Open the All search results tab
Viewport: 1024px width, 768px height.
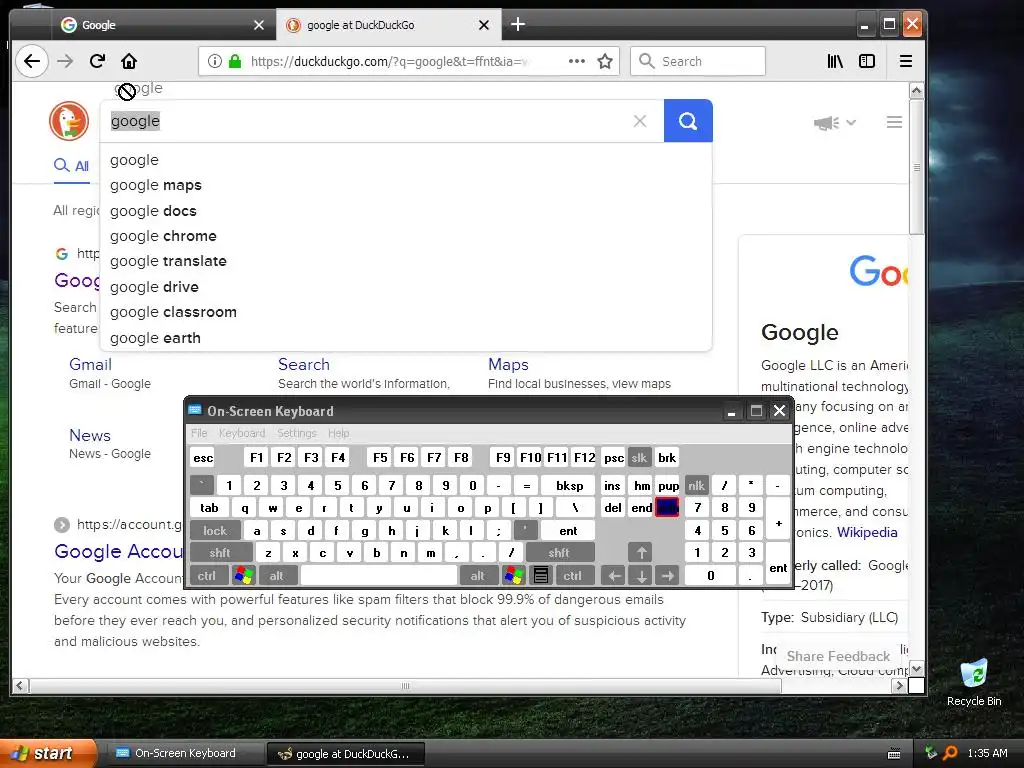71,166
